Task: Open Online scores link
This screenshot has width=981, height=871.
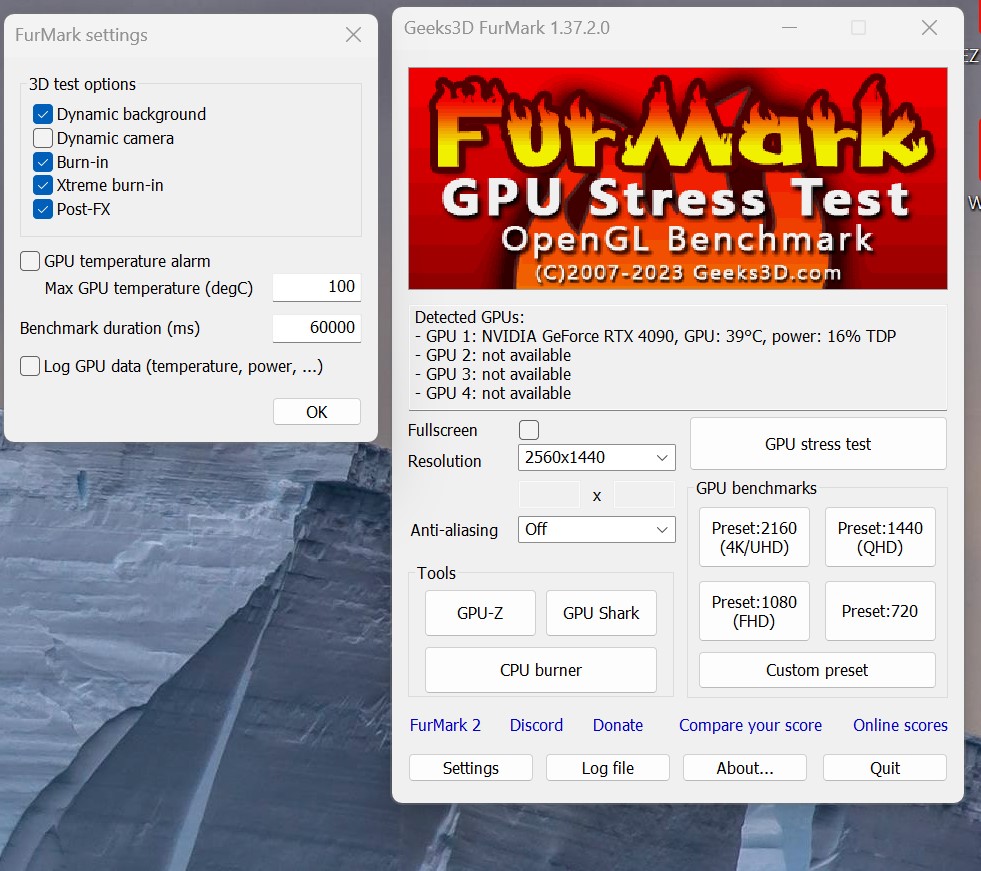Action: coord(900,725)
